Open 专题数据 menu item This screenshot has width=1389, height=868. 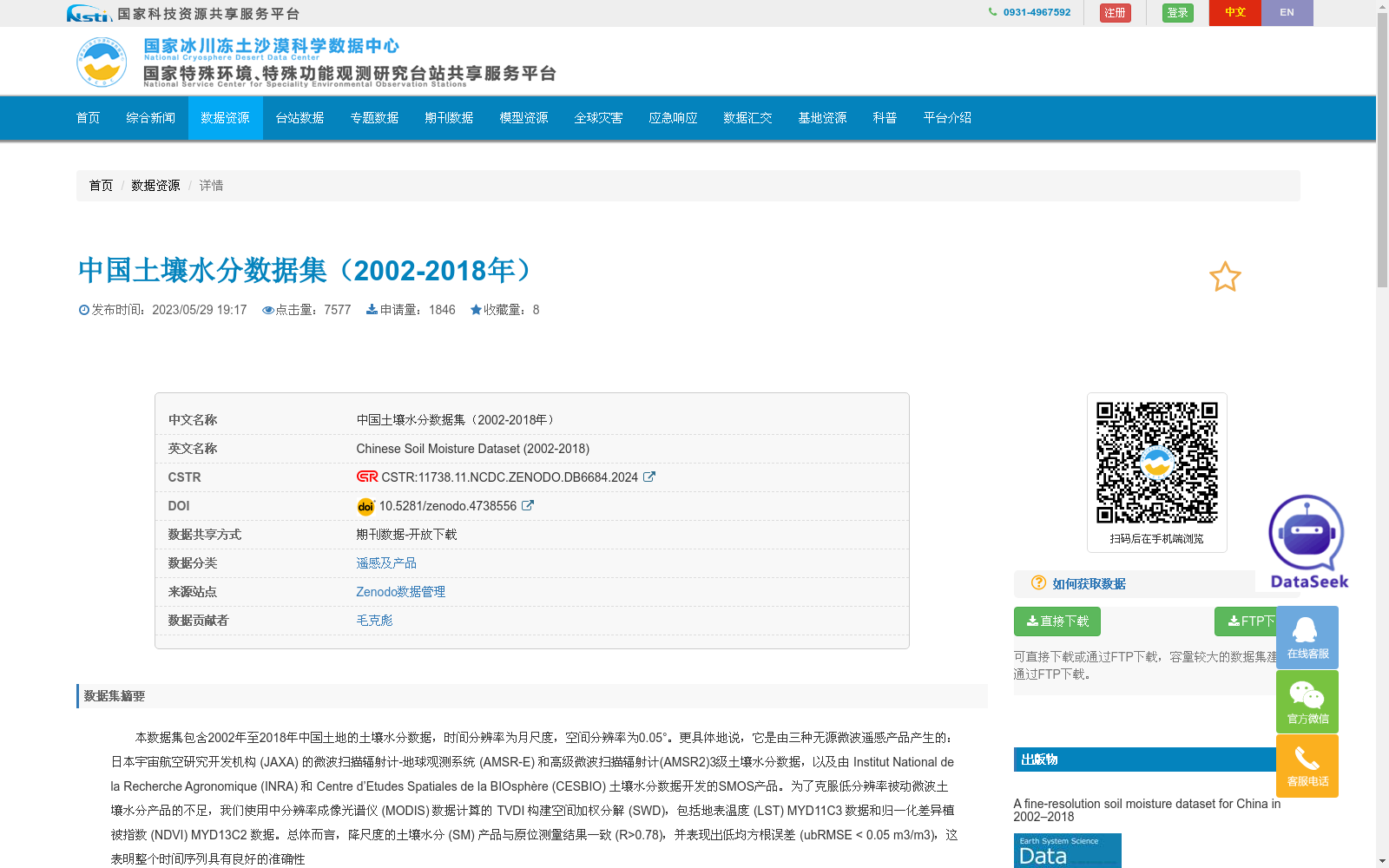(x=374, y=118)
